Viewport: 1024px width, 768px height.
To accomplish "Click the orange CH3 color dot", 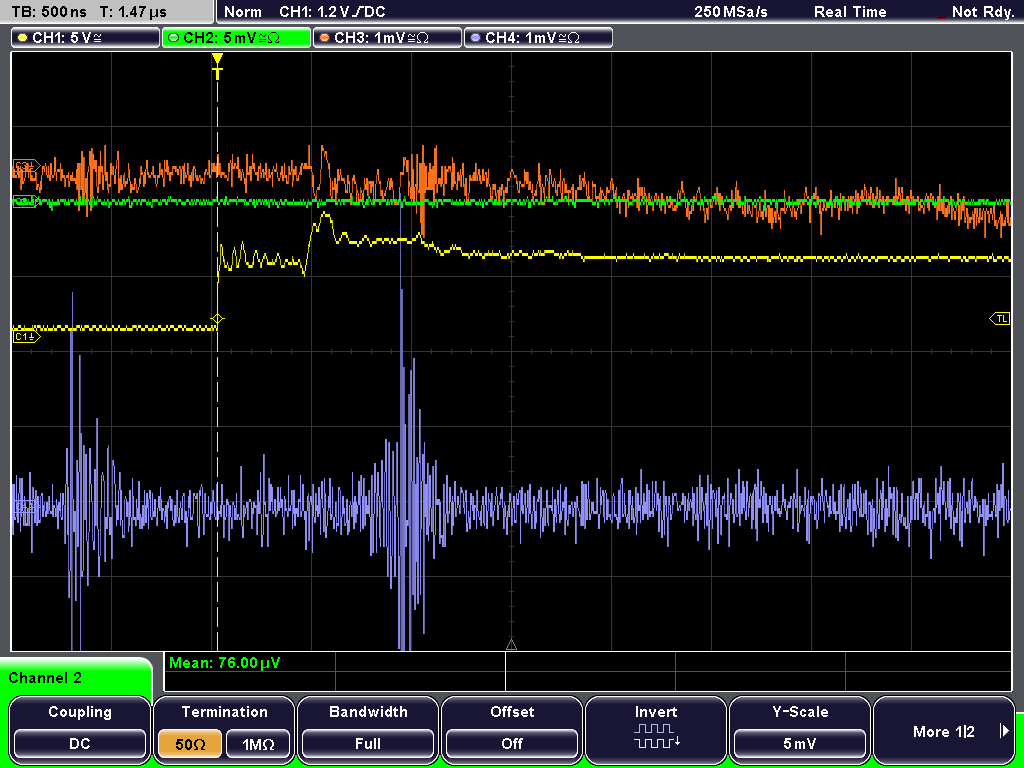I will (x=325, y=38).
